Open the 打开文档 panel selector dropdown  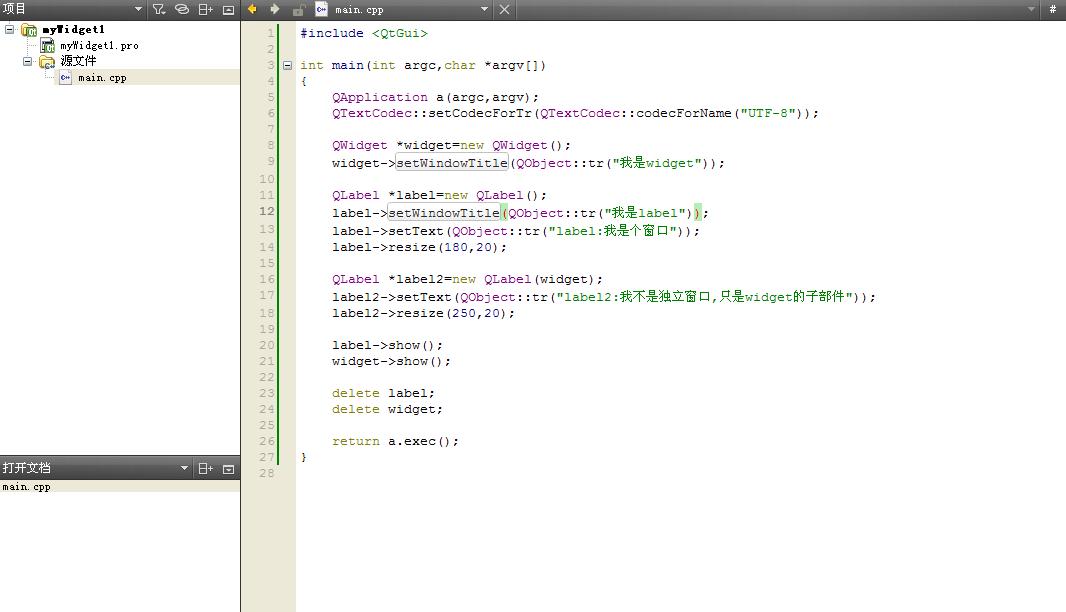coord(184,469)
